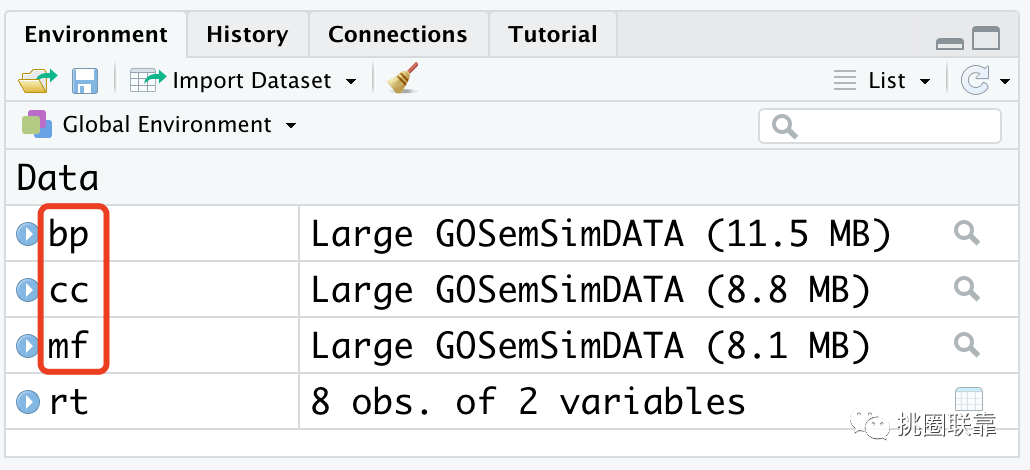
Task: Switch to the History tab
Action: click(x=247, y=34)
